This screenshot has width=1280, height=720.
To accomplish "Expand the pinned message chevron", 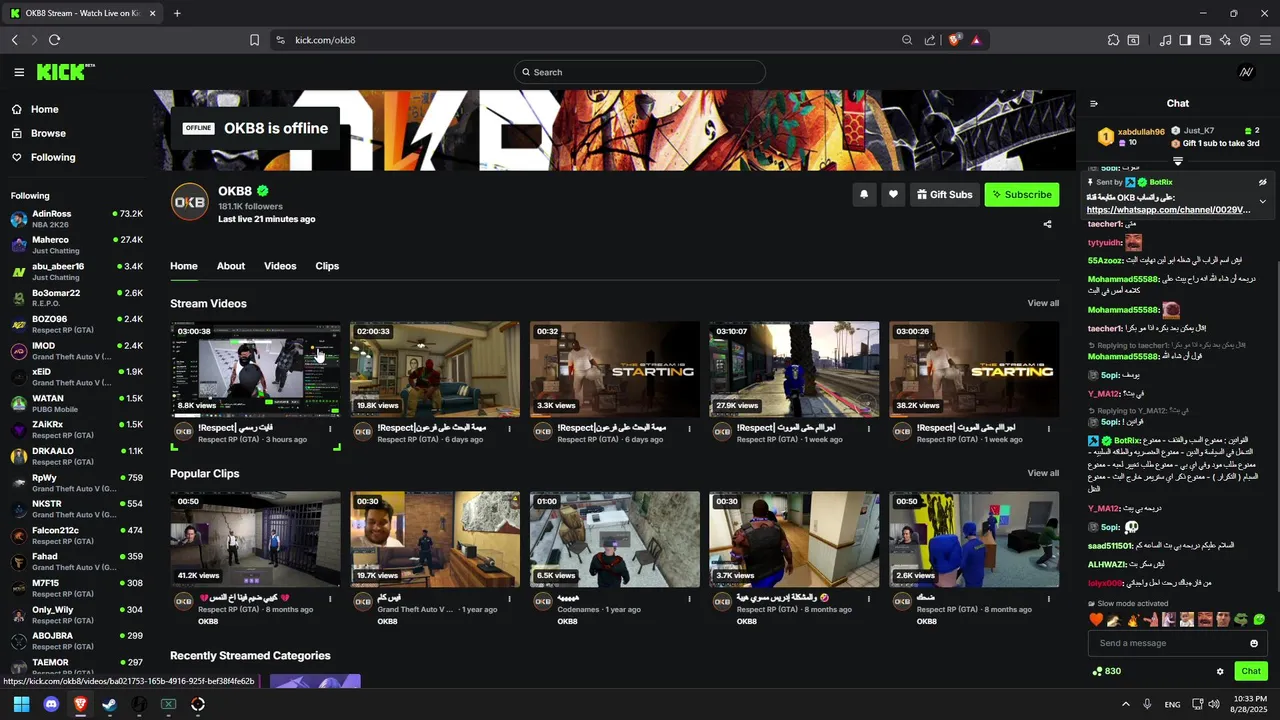I will tap(1262, 202).
